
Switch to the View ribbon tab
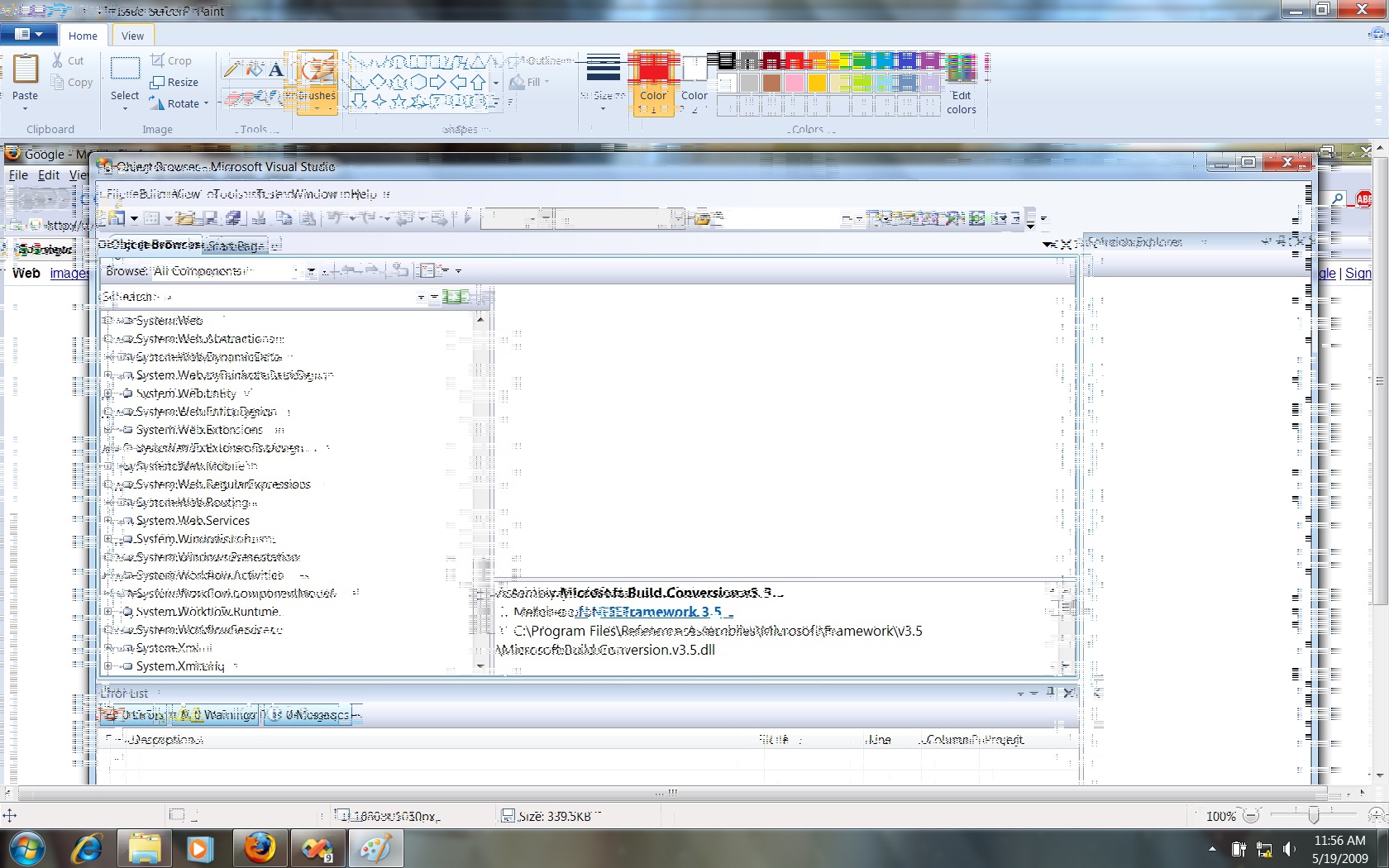(132, 36)
